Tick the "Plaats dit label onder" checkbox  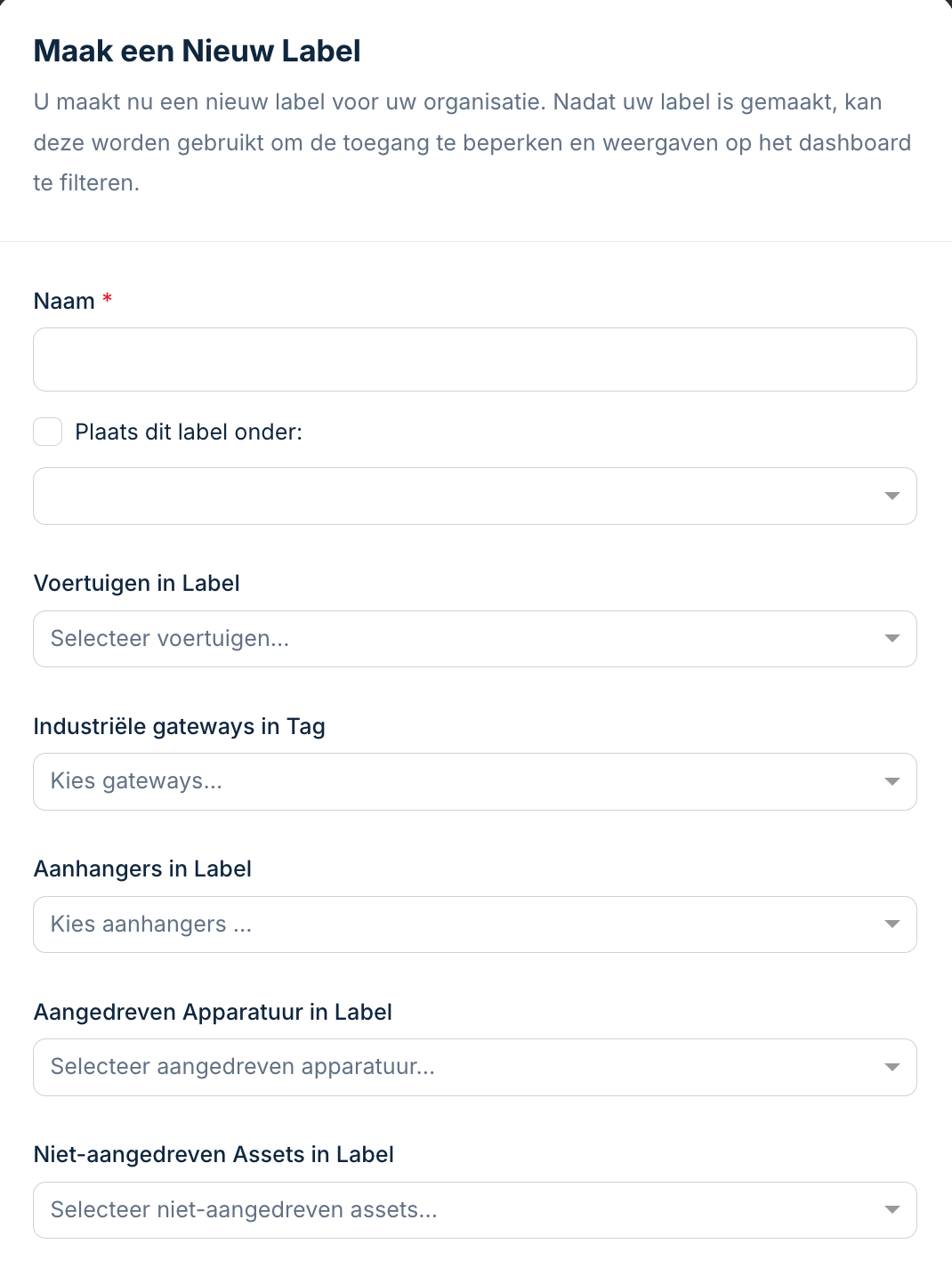(48, 432)
